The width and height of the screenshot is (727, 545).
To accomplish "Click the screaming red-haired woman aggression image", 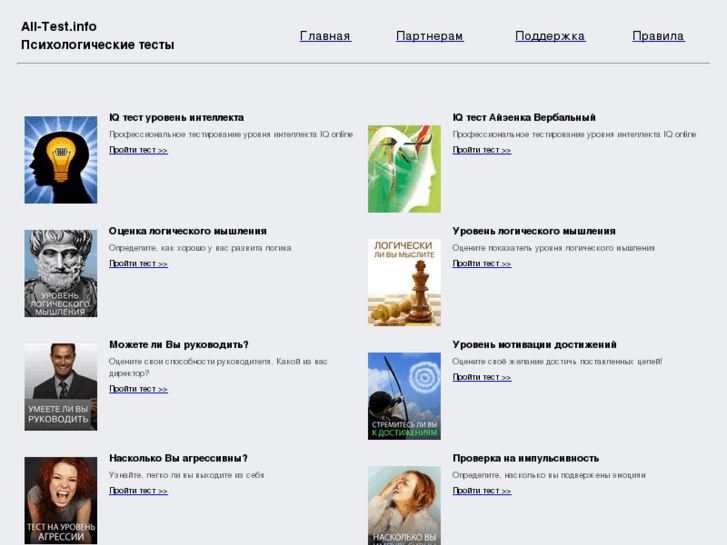I will 61,500.
